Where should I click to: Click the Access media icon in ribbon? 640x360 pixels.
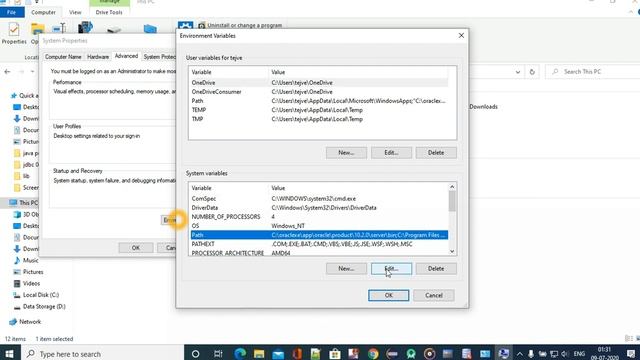pyautogui.click(x=85, y=28)
